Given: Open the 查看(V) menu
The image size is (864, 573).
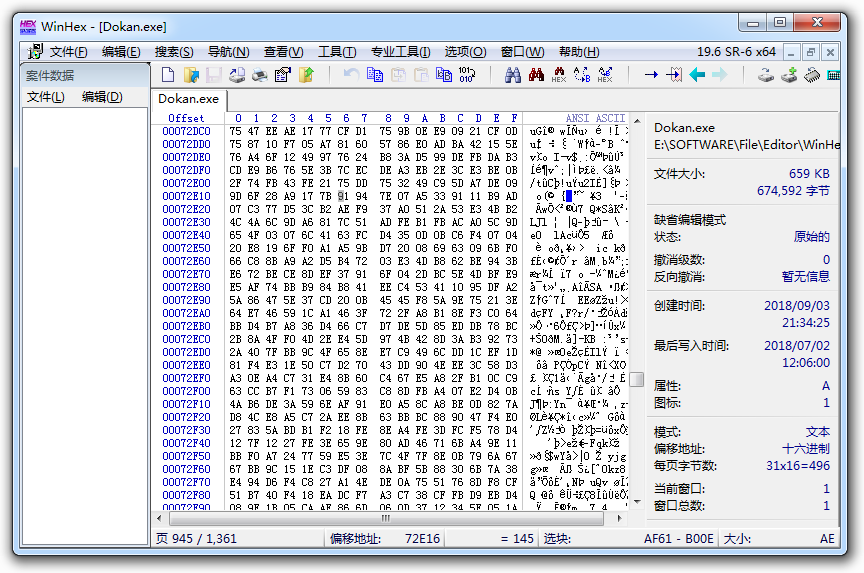Looking at the screenshot, I should [283, 52].
